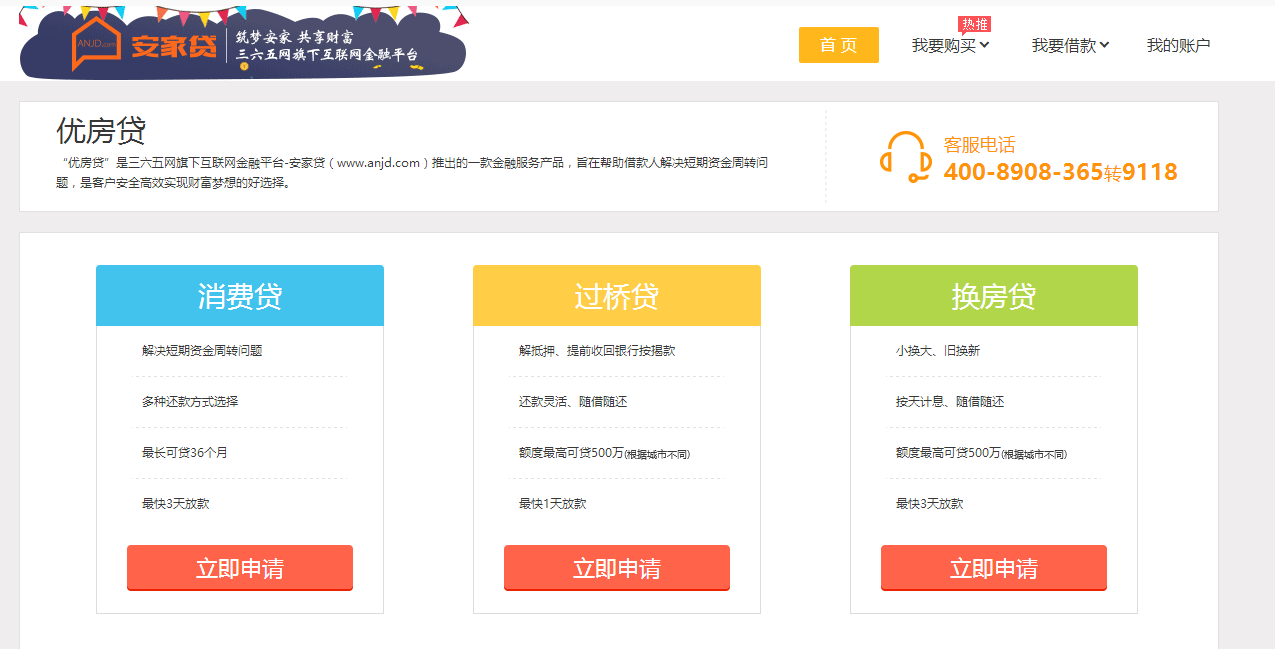Select the green 换房贷 card header
This screenshot has height=649, width=1275.
[x=994, y=296]
